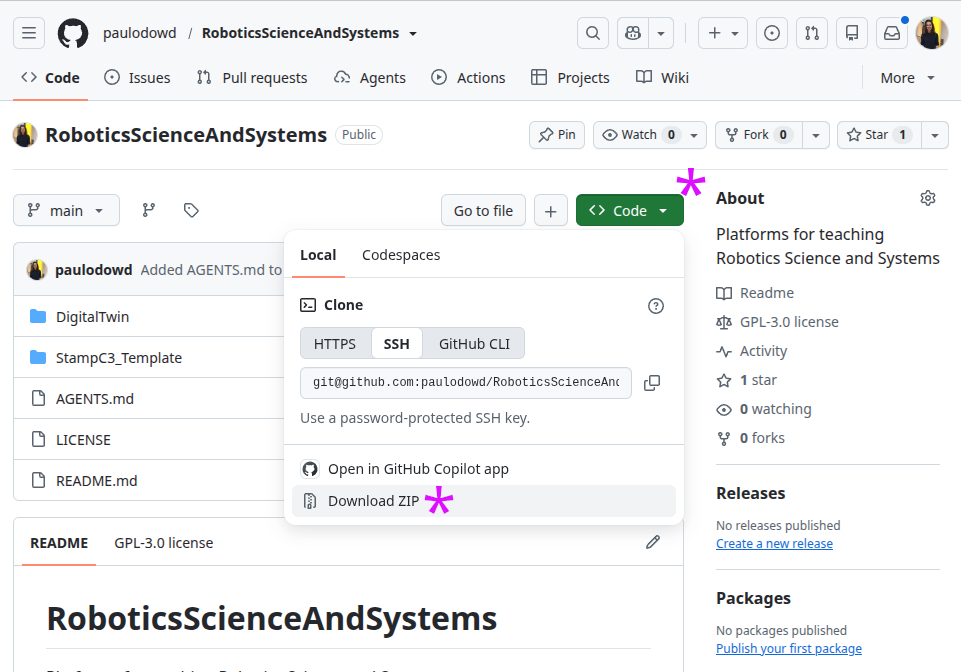Open pull requests header icon

(812, 32)
